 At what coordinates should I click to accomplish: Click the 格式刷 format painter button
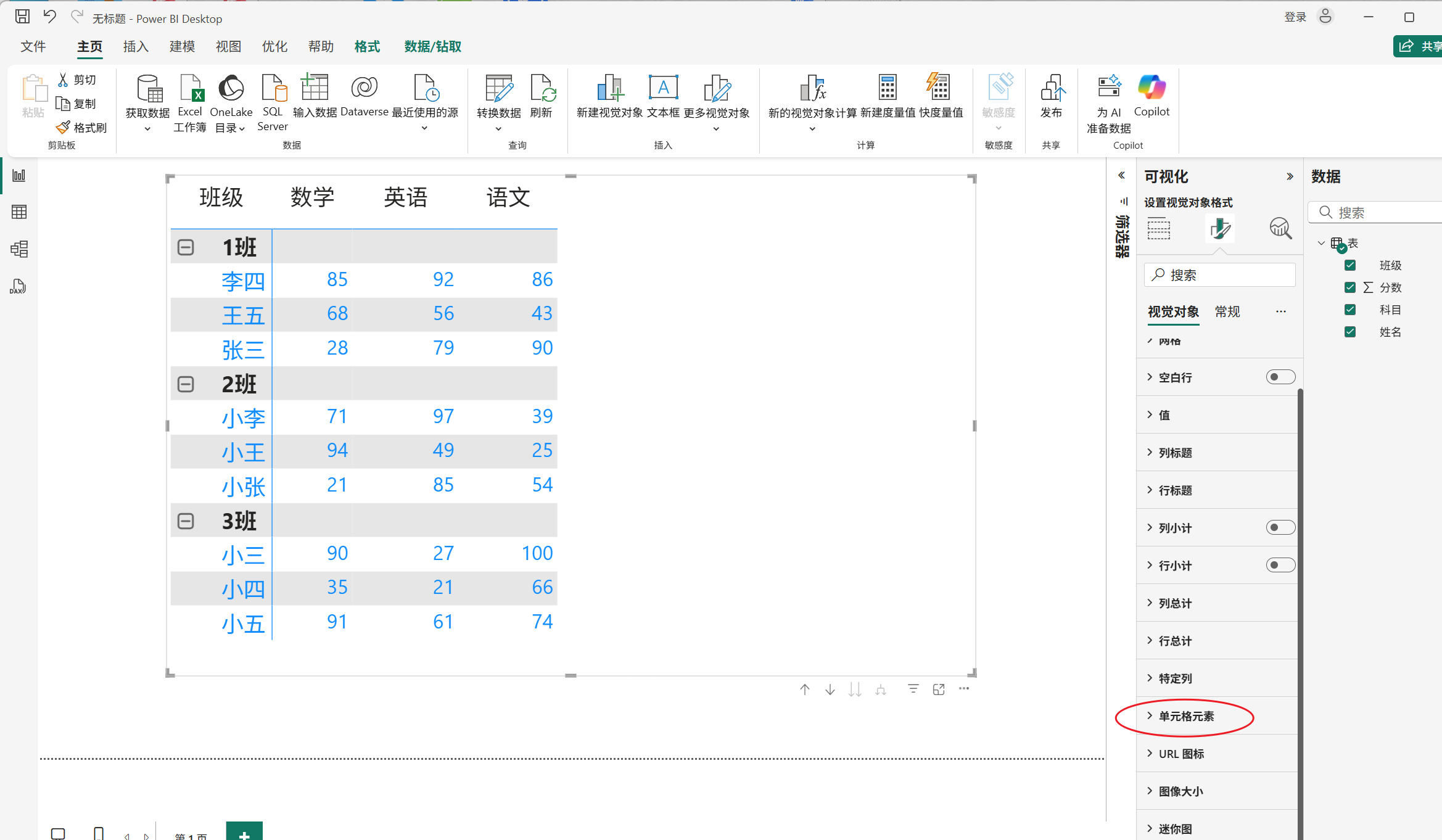coord(83,128)
